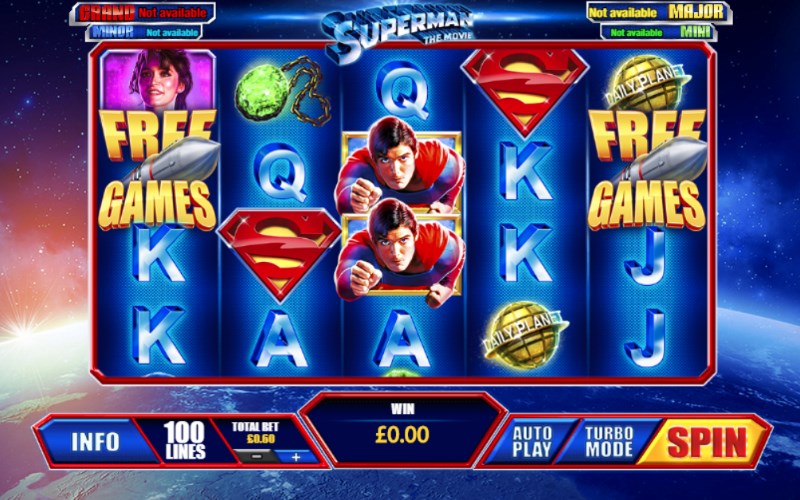Increase total bet with plus button
Image resolution: width=800 pixels, height=500 pixels.
pyautogui.click(x=296, y=457)
